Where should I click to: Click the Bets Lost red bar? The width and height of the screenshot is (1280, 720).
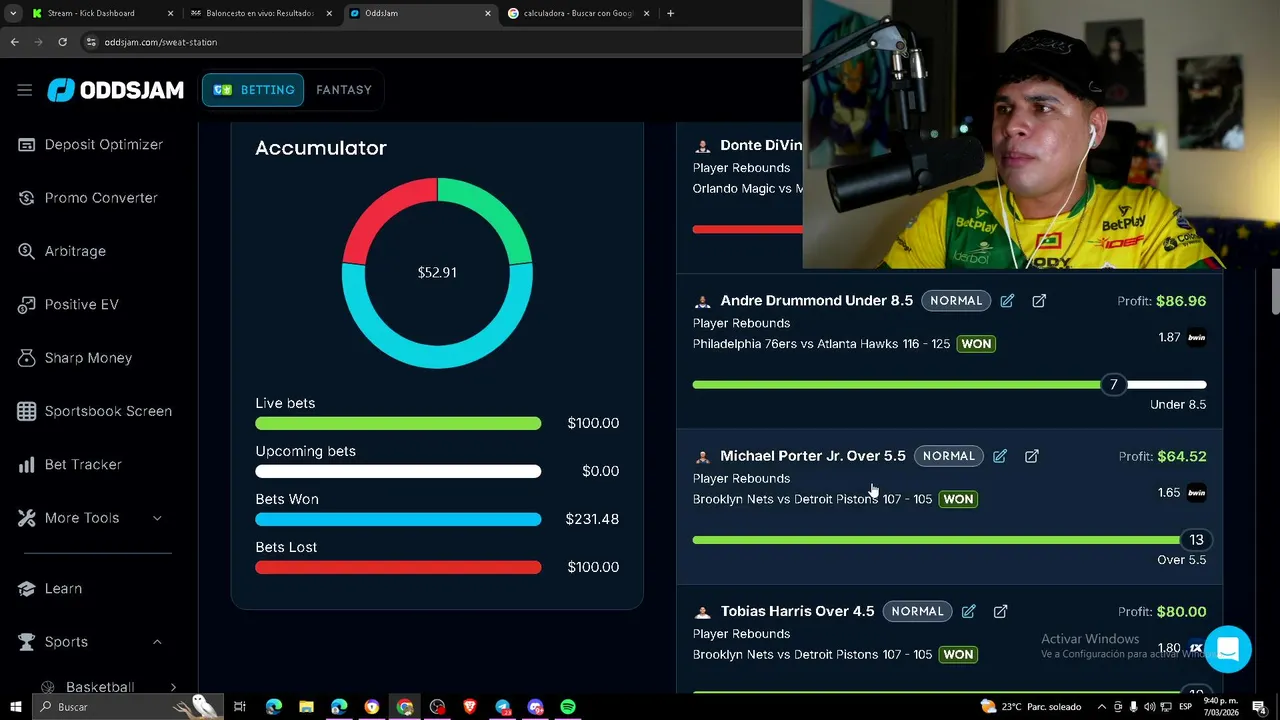coord(398,568)
